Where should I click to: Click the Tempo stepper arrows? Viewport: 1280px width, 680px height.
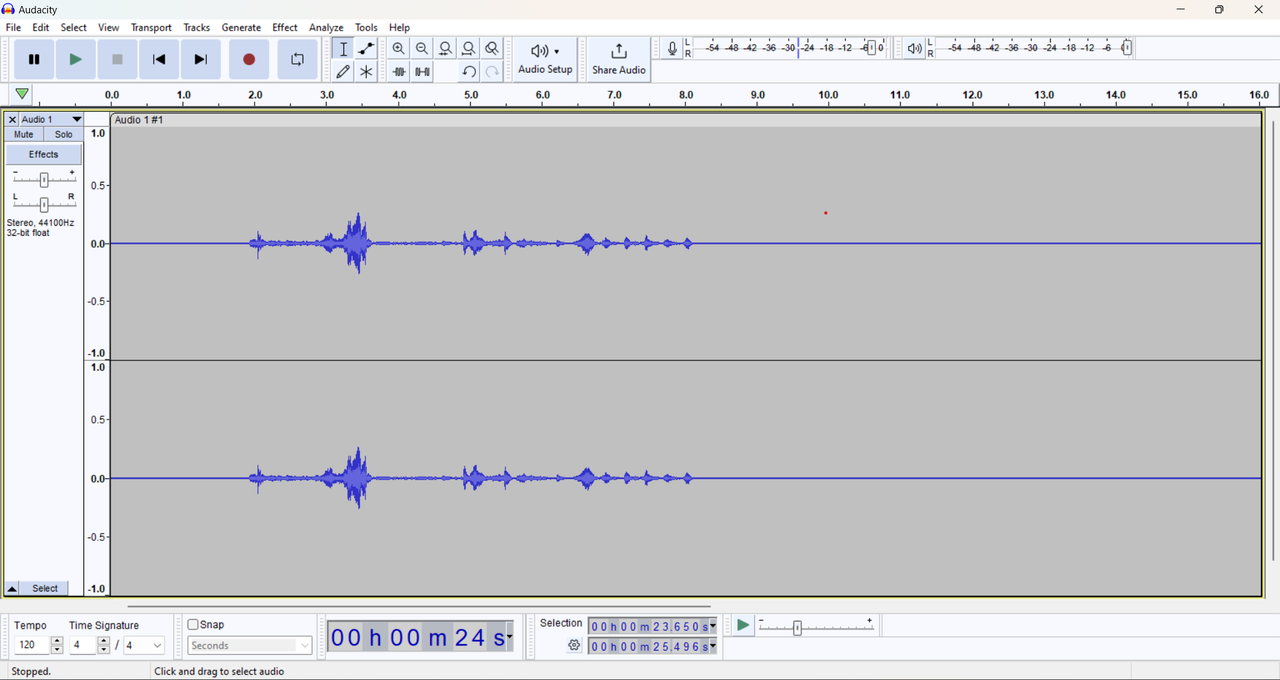pos(57,646)
